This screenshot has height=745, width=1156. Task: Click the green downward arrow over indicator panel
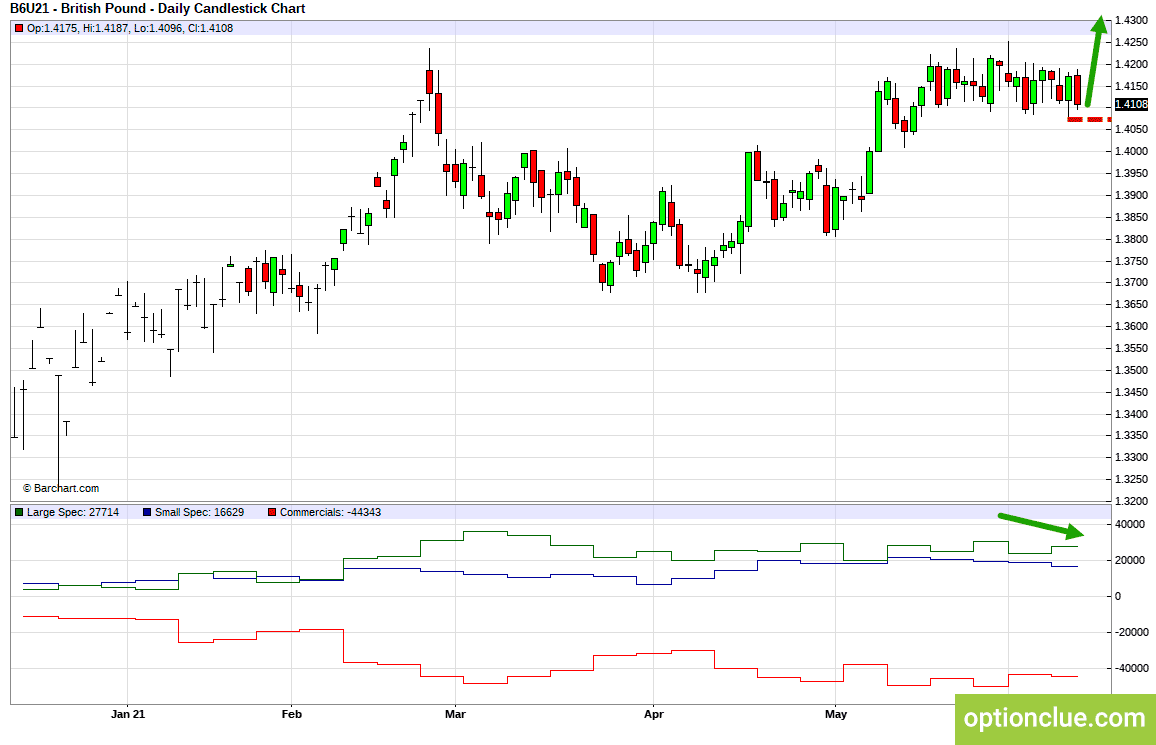(x=1042, y=525)
